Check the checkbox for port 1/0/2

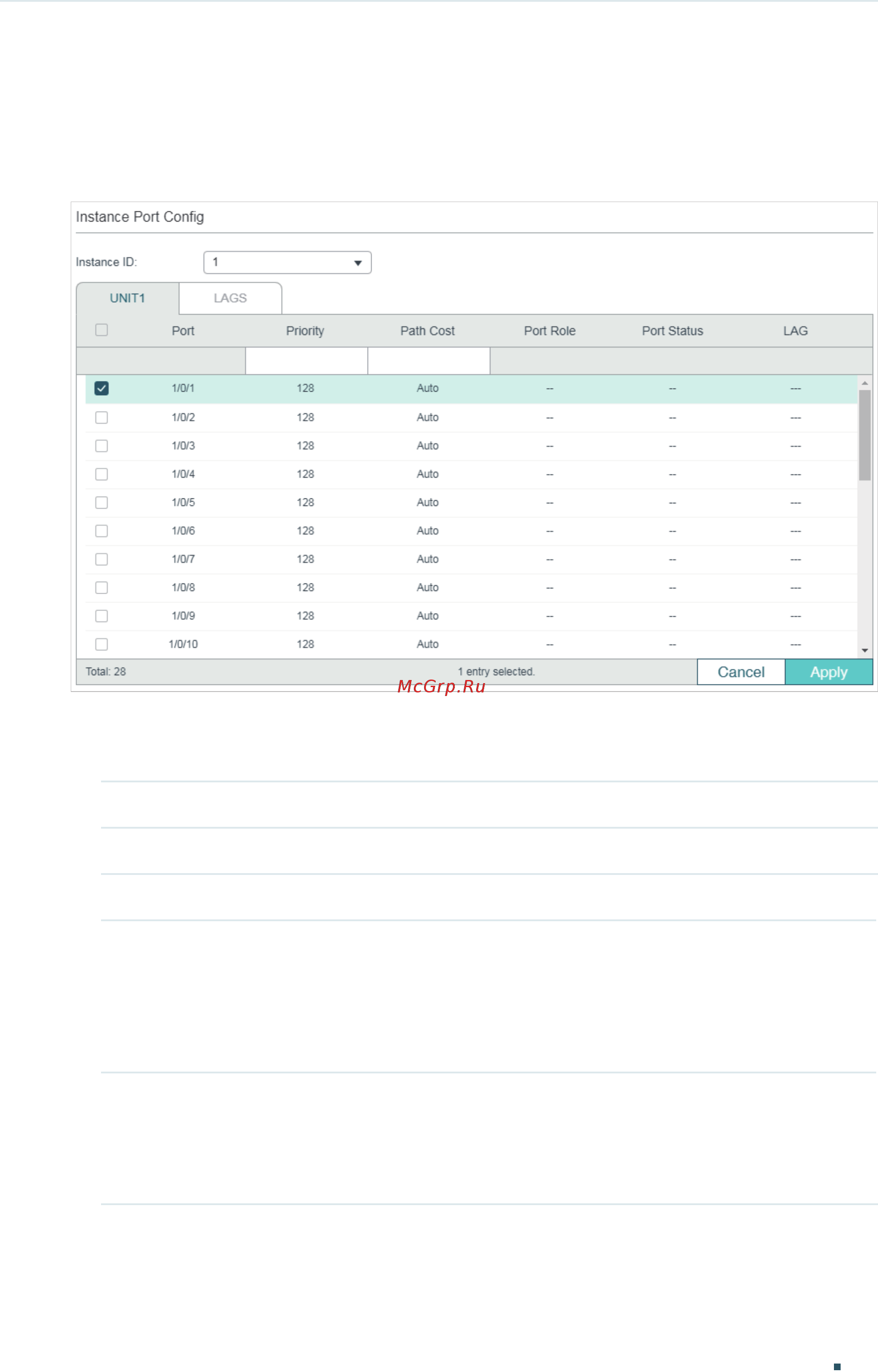click(101, 417)
